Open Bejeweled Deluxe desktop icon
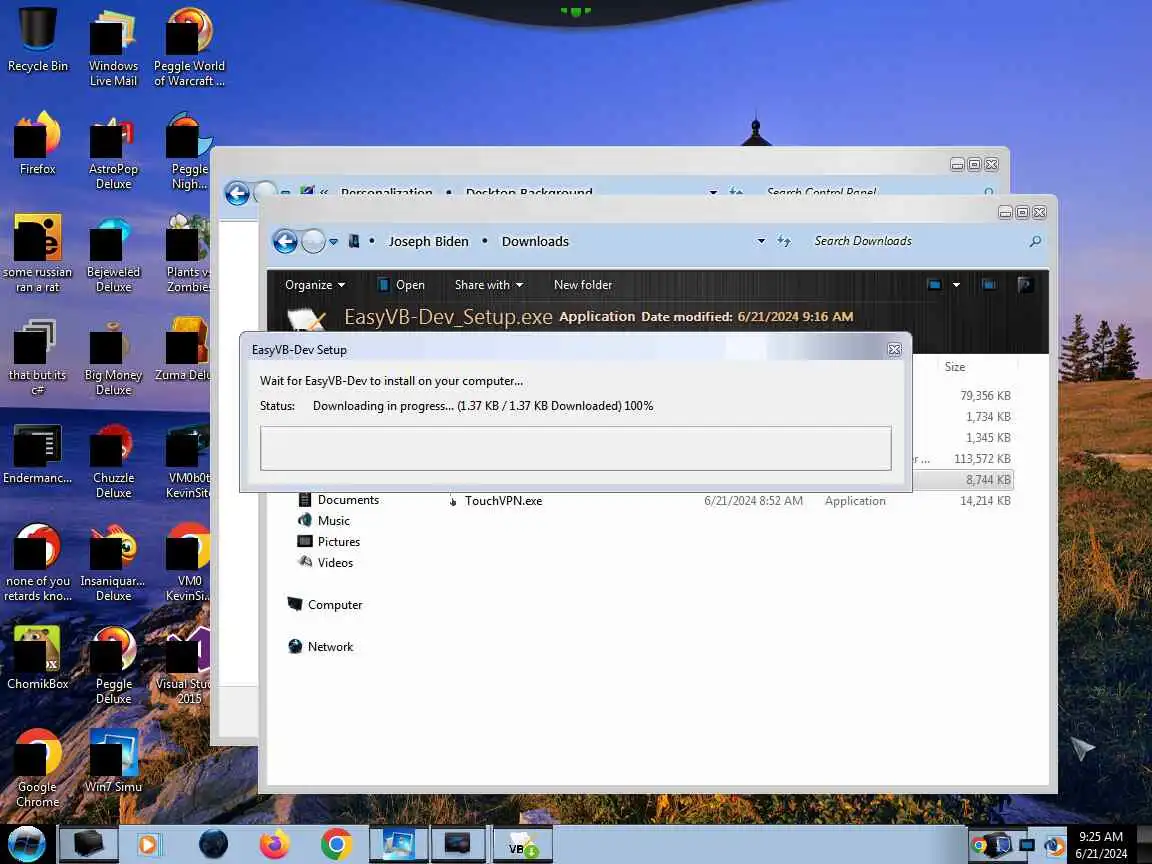Screen dimensions: 1152x864 coord(113,254)
